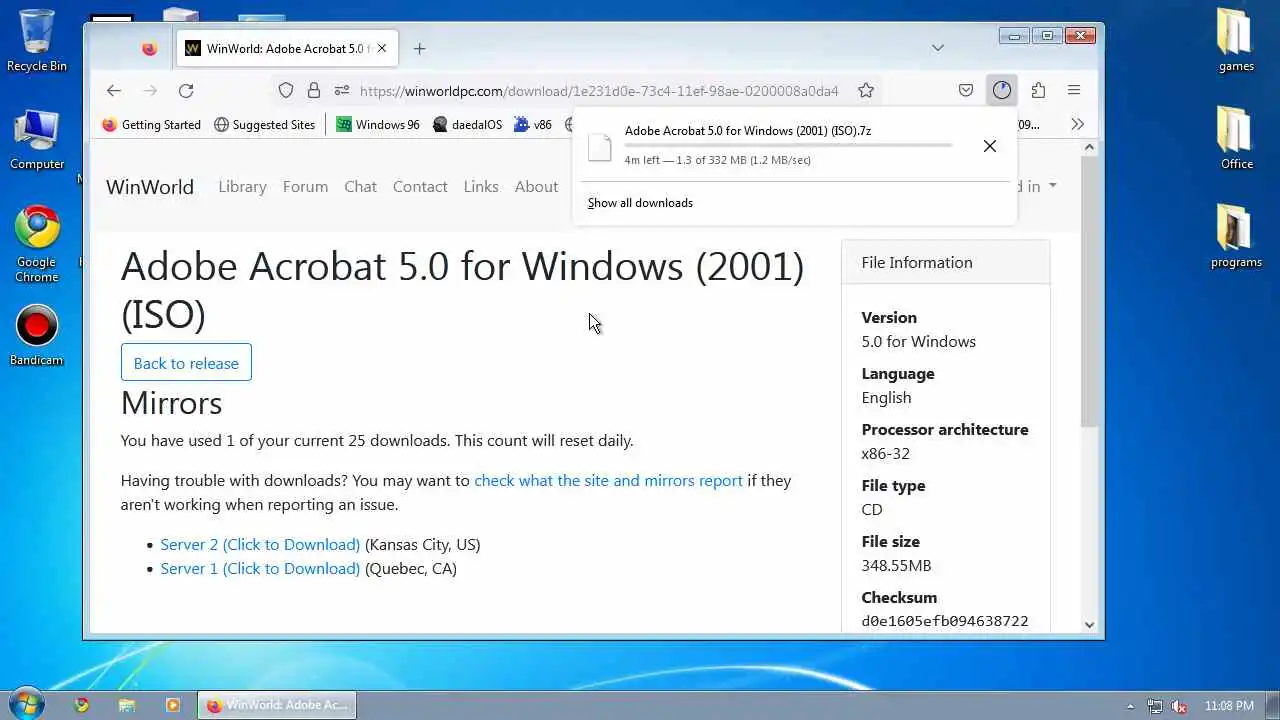Click the pinned Firefox tab icon

[x=150, y=48]
